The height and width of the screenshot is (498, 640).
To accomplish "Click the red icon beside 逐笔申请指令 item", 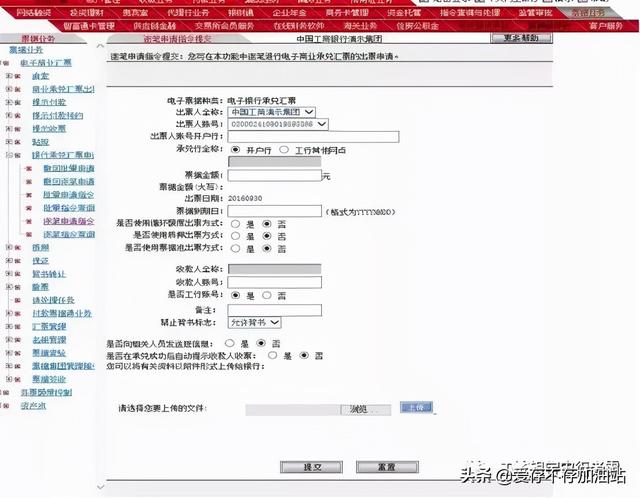I will [x=29, y=221].
